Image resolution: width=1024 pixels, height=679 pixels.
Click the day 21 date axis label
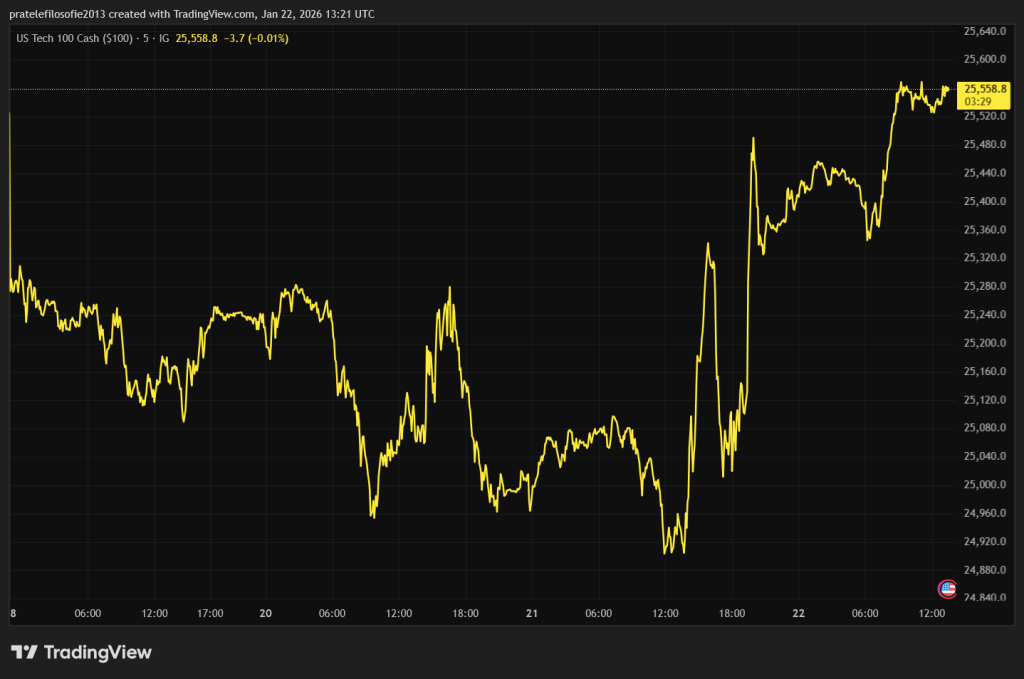click(532, 613)
